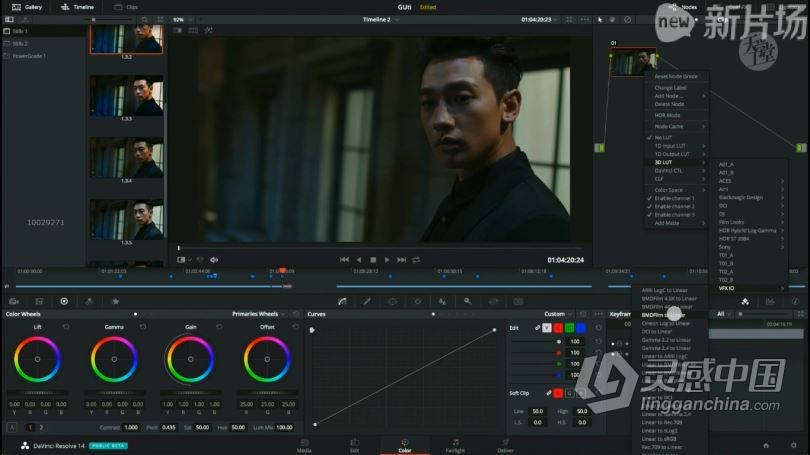Open the Color Match palette icon
Screen dimensions: 810x455
click(x=39, y=302)
